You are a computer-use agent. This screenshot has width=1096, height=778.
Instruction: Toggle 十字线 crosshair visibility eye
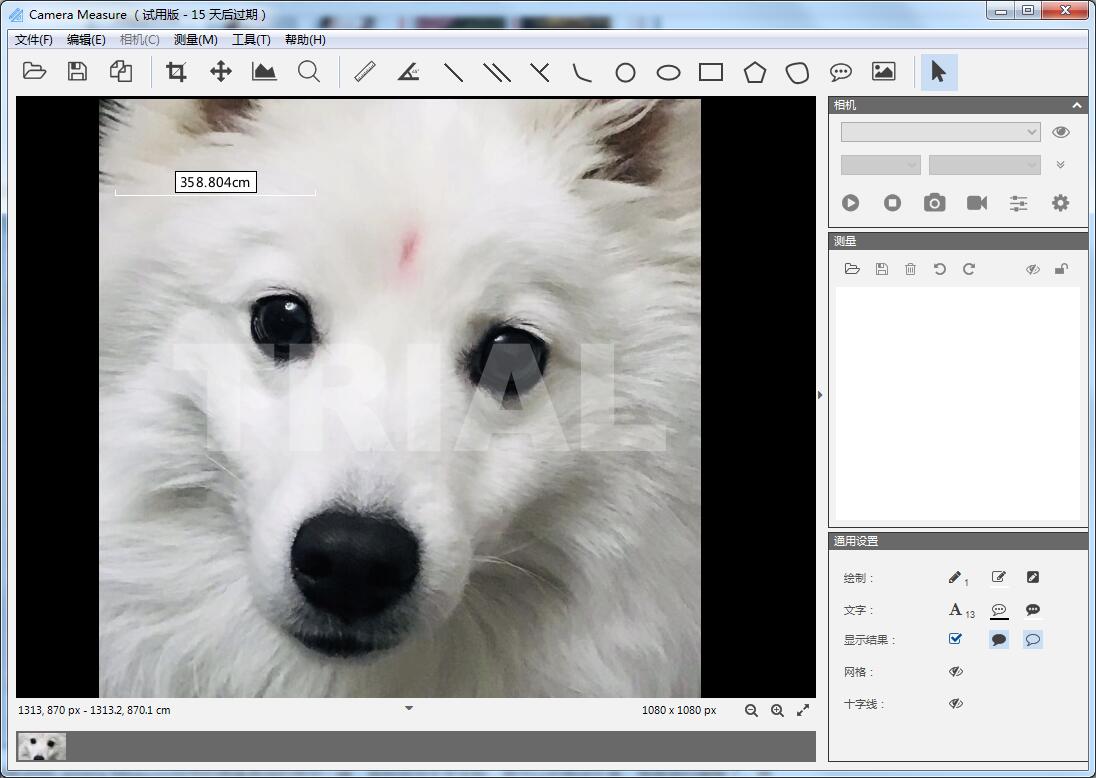point(955,704)
